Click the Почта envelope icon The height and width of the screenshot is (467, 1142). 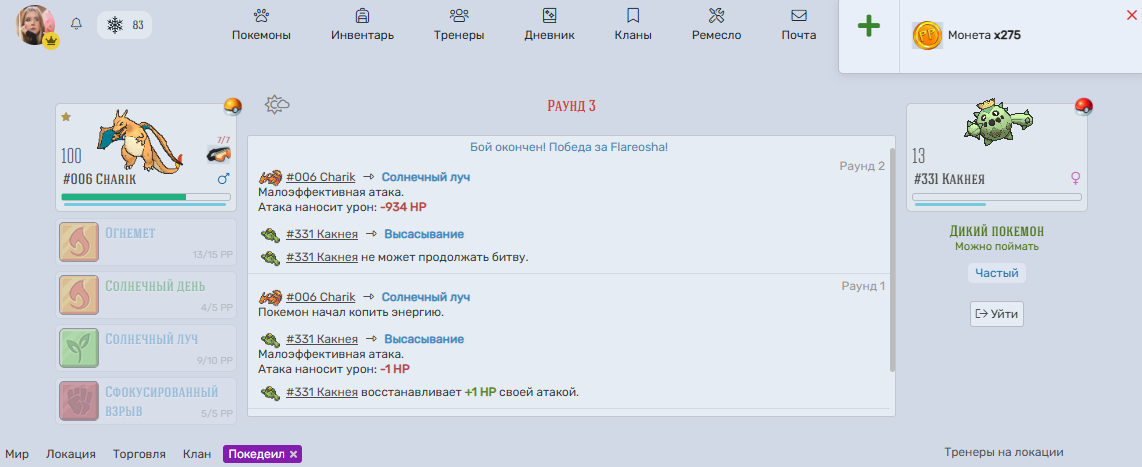[799, 15]
